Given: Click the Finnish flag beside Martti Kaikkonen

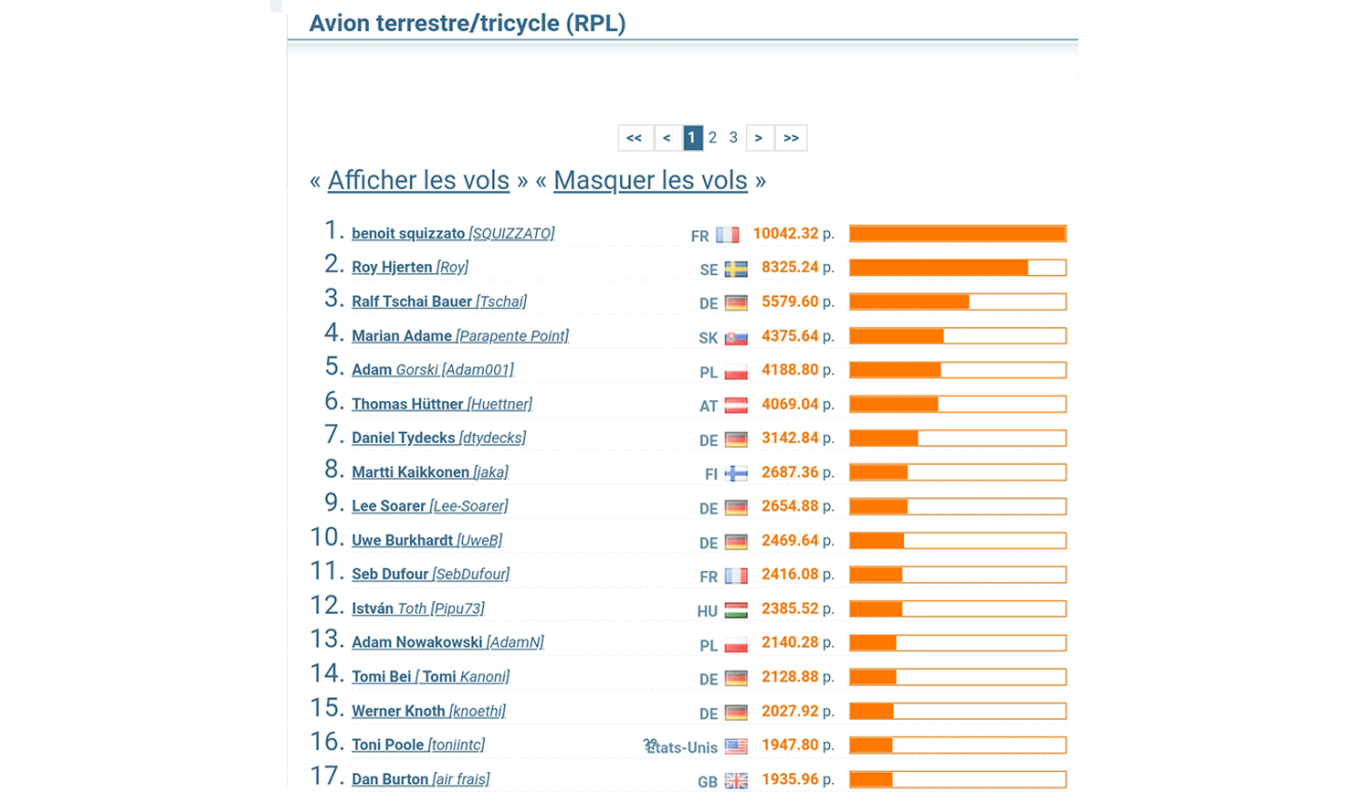Looking at the screenshot, I should tap(736, 474).
